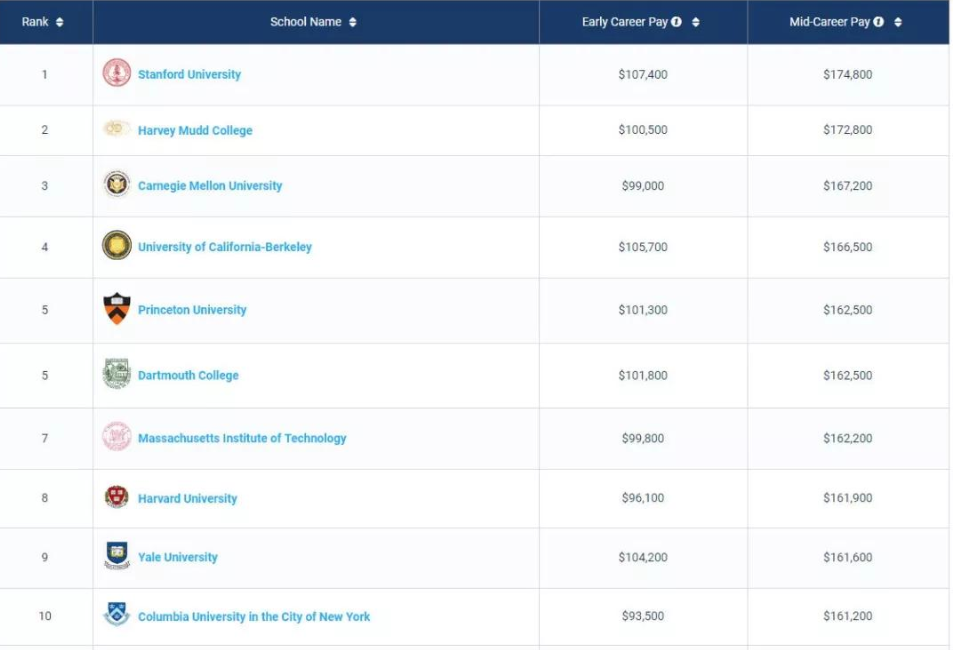Click the Rank column header label
This screenshot has height=650, width=953.
coord(35,22)
